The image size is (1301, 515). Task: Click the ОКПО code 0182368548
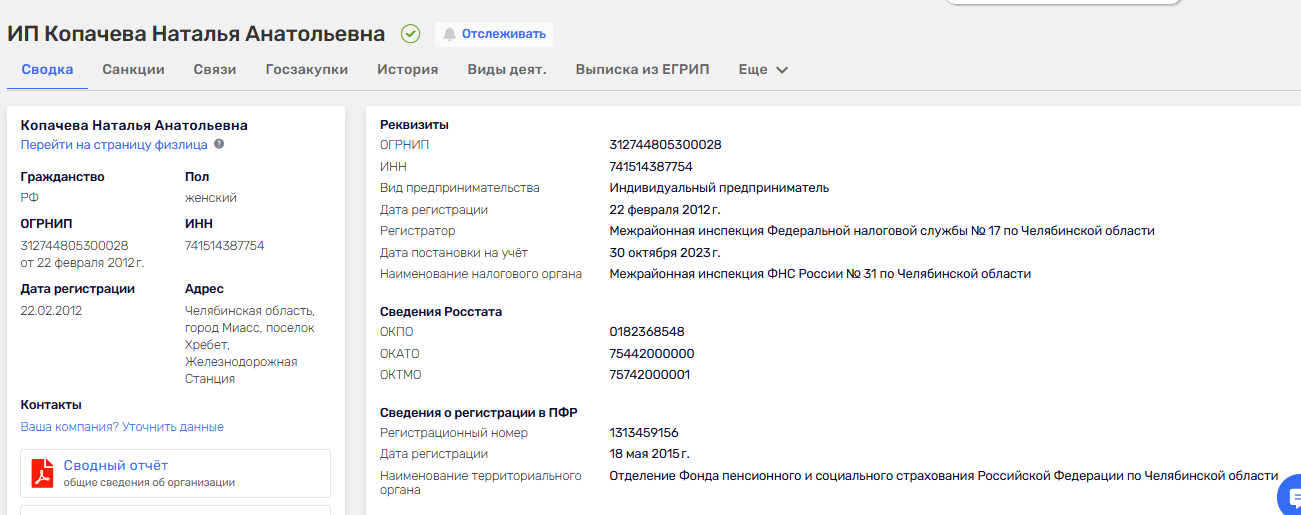pyautogui.click(x=647, y=332)
